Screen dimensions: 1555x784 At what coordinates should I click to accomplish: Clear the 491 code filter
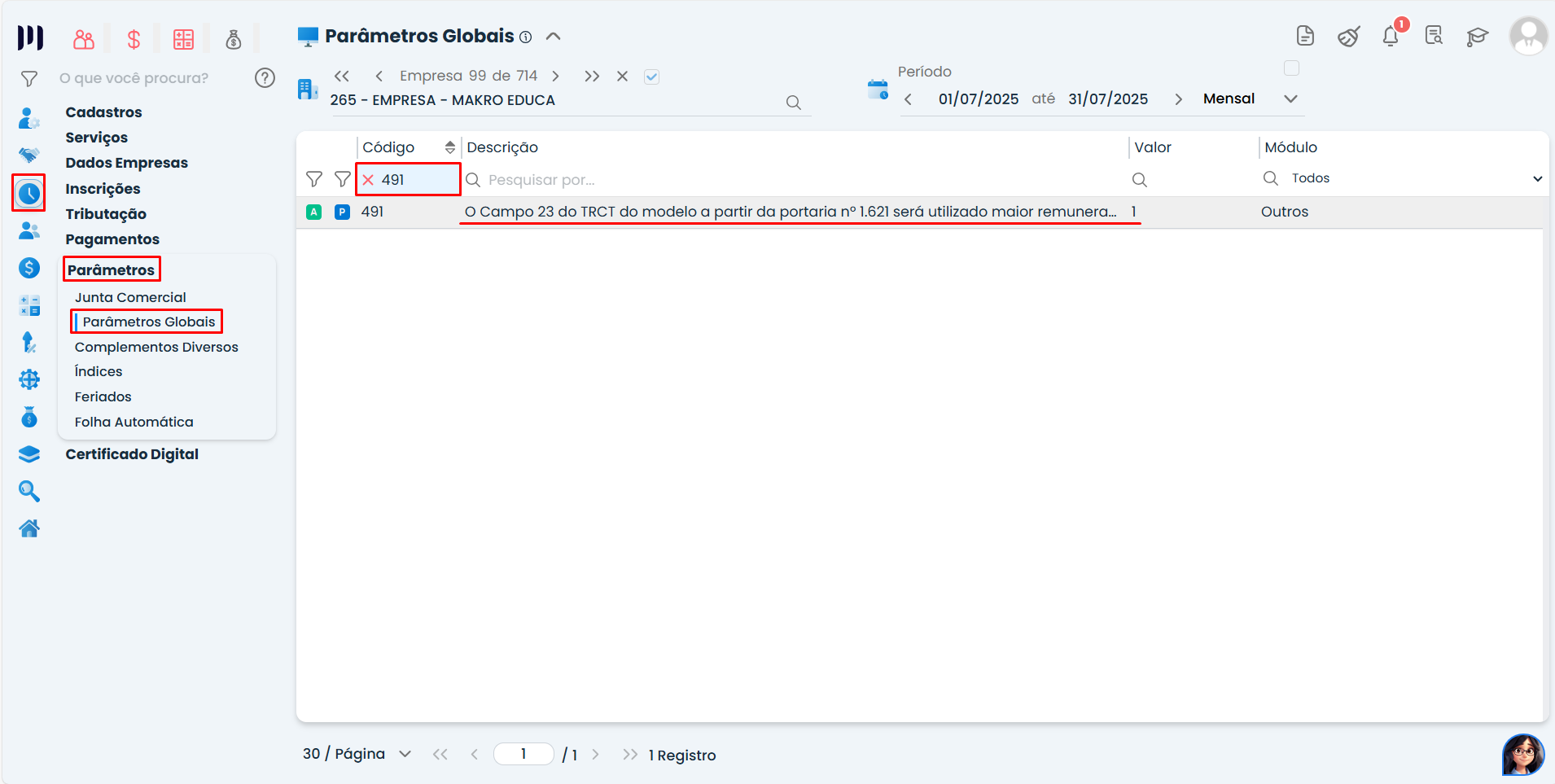tap(368, 180)
